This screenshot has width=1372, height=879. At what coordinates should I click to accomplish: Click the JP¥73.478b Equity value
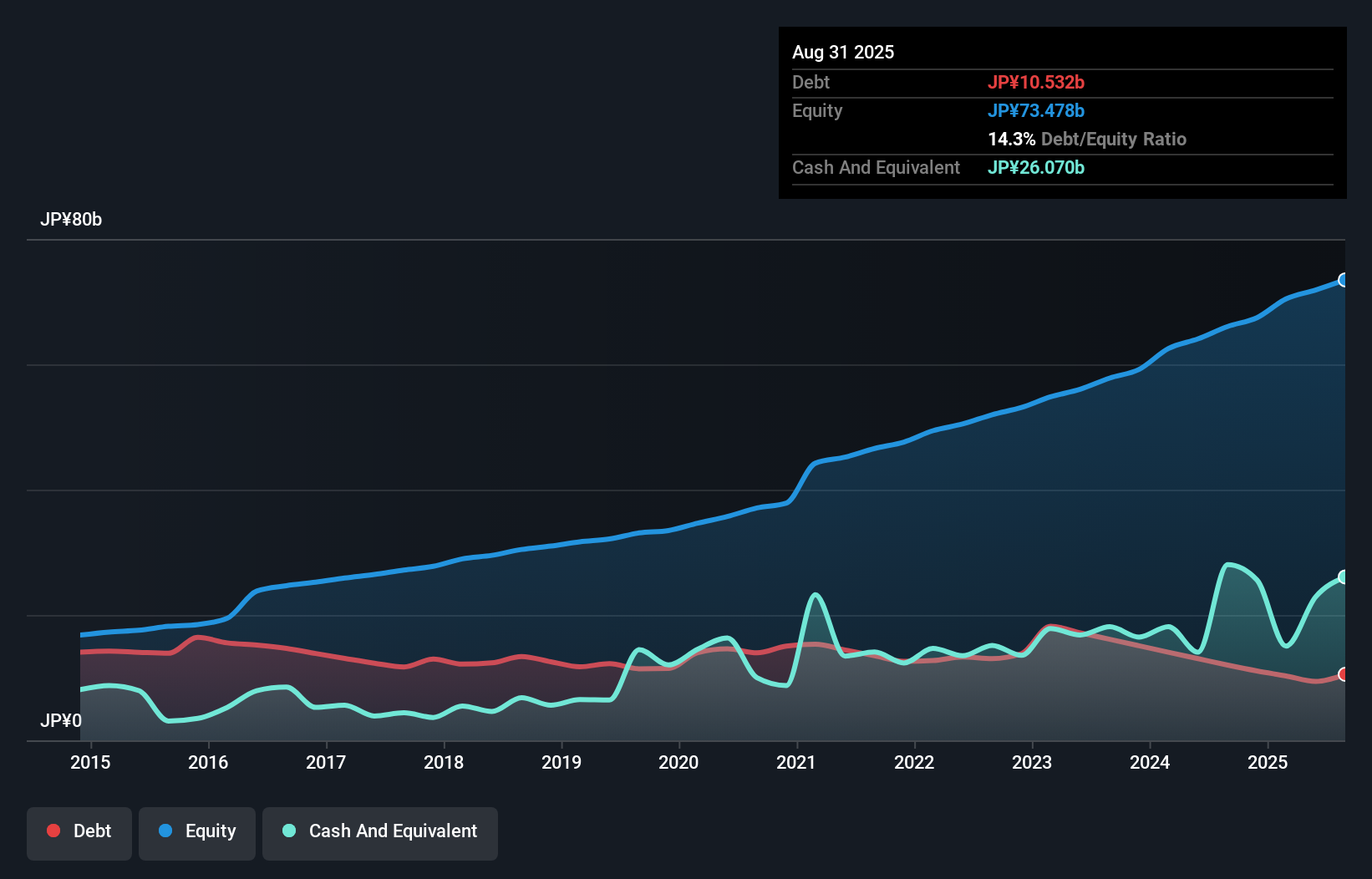click(x=1036, y=110)
